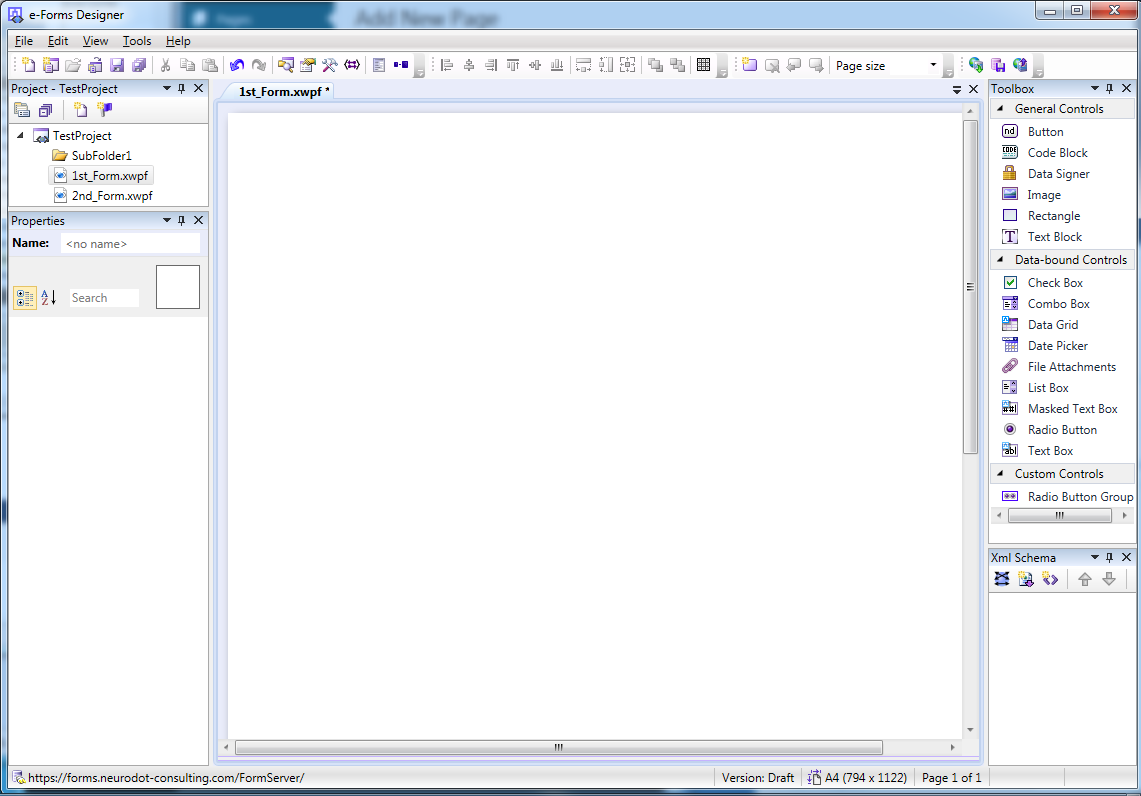This screenshot has width=1141, height=796.
Task: Click the Open folder toolbar icon
Action: click(x=73, y=65)
